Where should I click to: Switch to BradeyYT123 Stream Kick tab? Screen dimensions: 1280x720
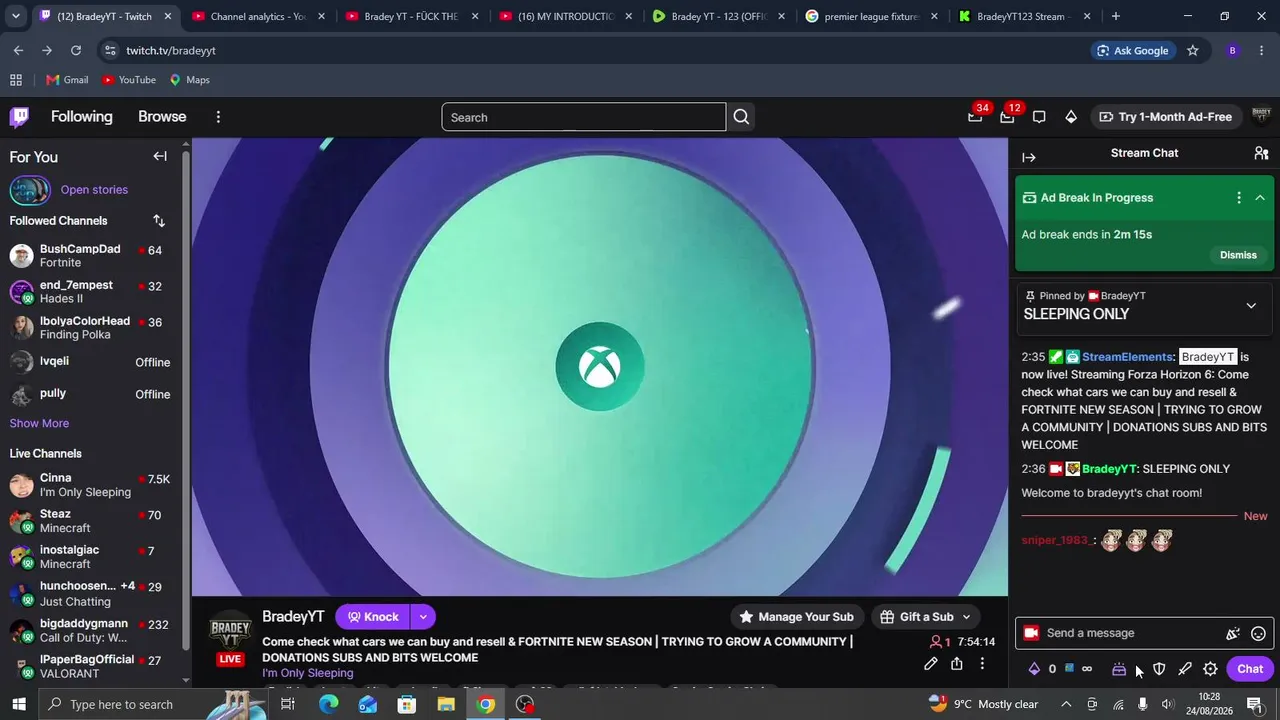point(1022,16)
